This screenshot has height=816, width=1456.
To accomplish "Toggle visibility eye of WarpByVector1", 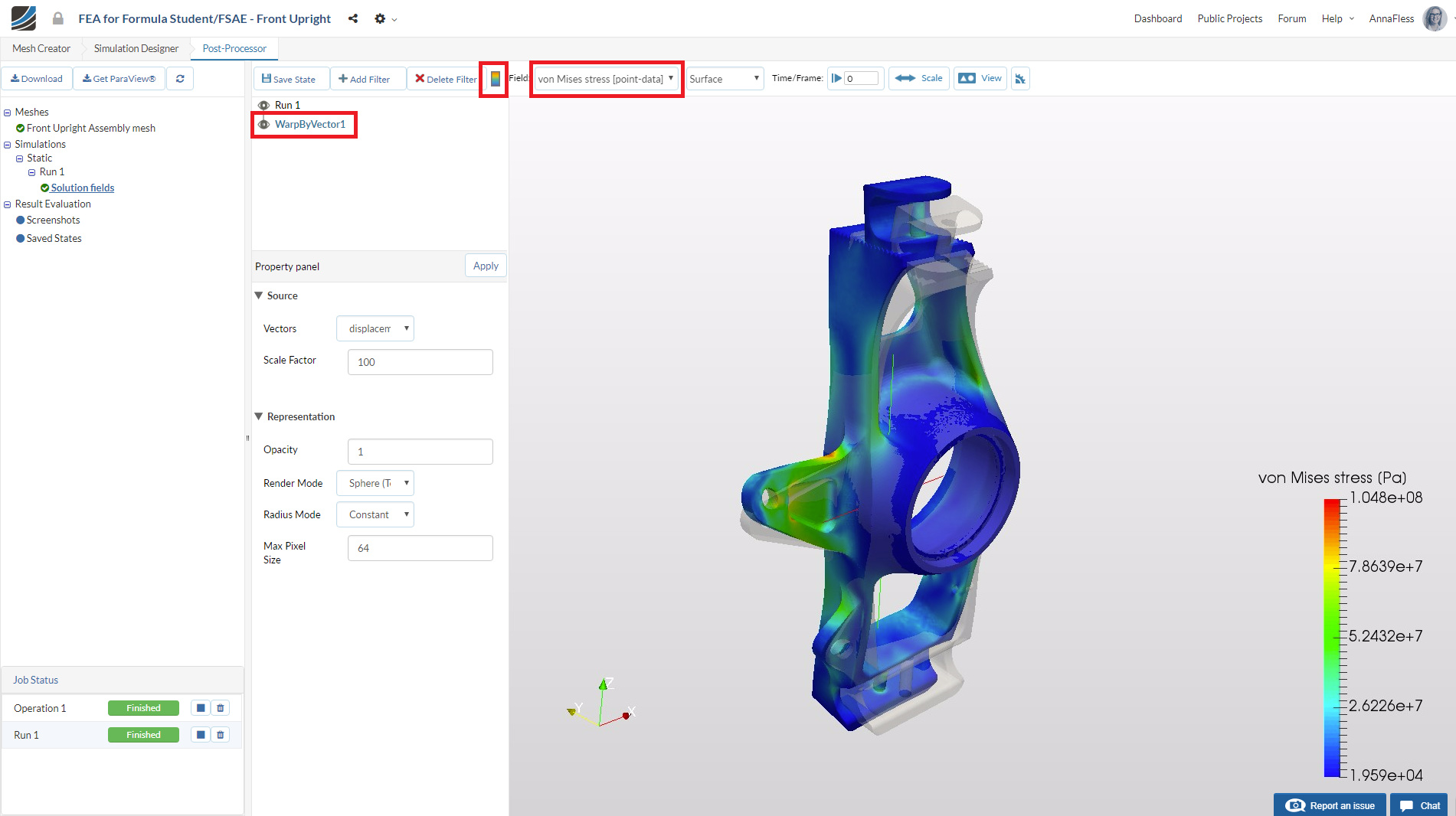I will [263, 124].
